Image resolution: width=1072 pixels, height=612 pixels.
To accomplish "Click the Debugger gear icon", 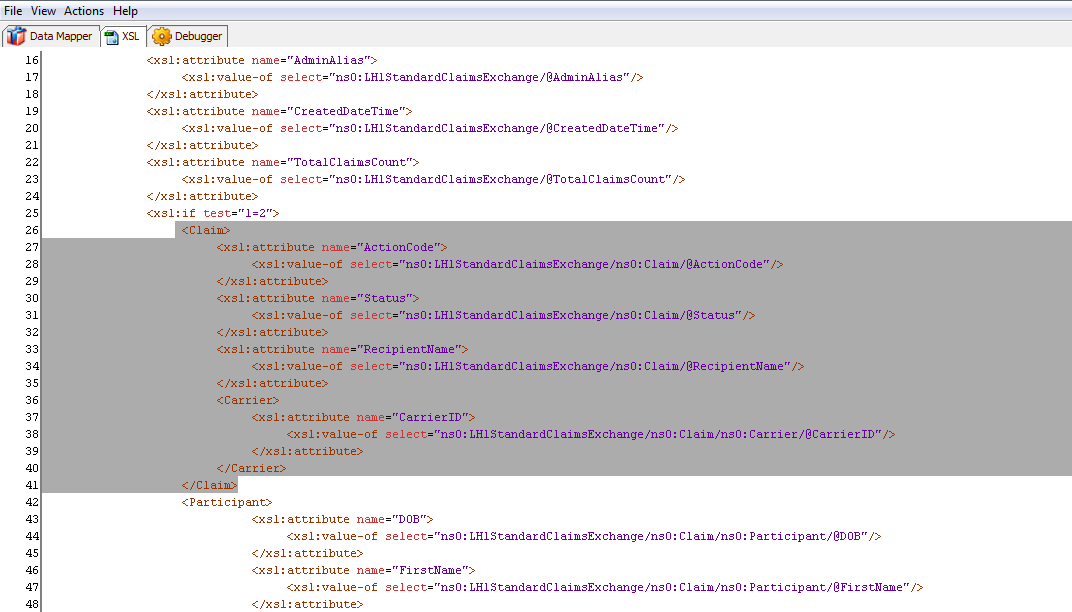I will click(x=162, y=36).
